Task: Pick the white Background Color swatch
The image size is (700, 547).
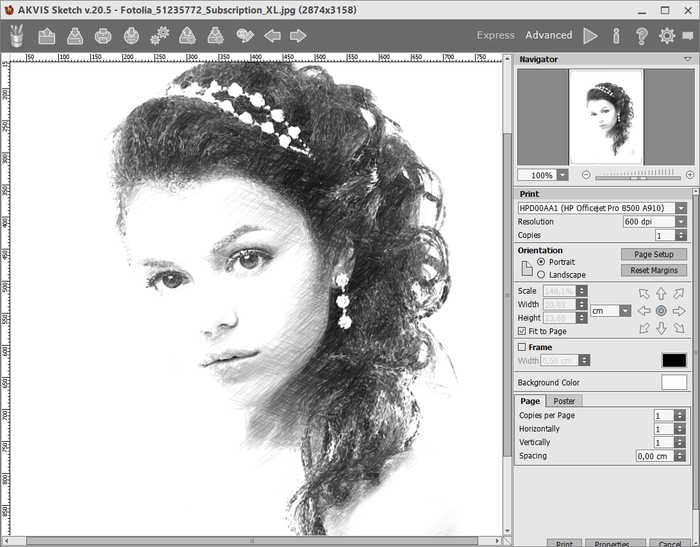Action: [674, 382]
